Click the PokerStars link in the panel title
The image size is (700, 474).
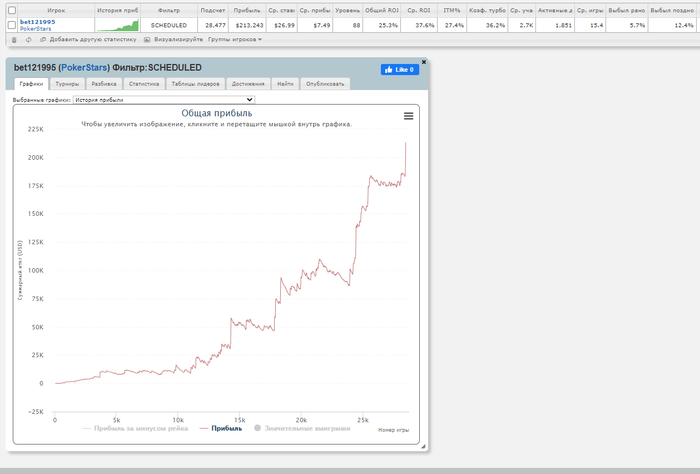click(x=84, y=68)
